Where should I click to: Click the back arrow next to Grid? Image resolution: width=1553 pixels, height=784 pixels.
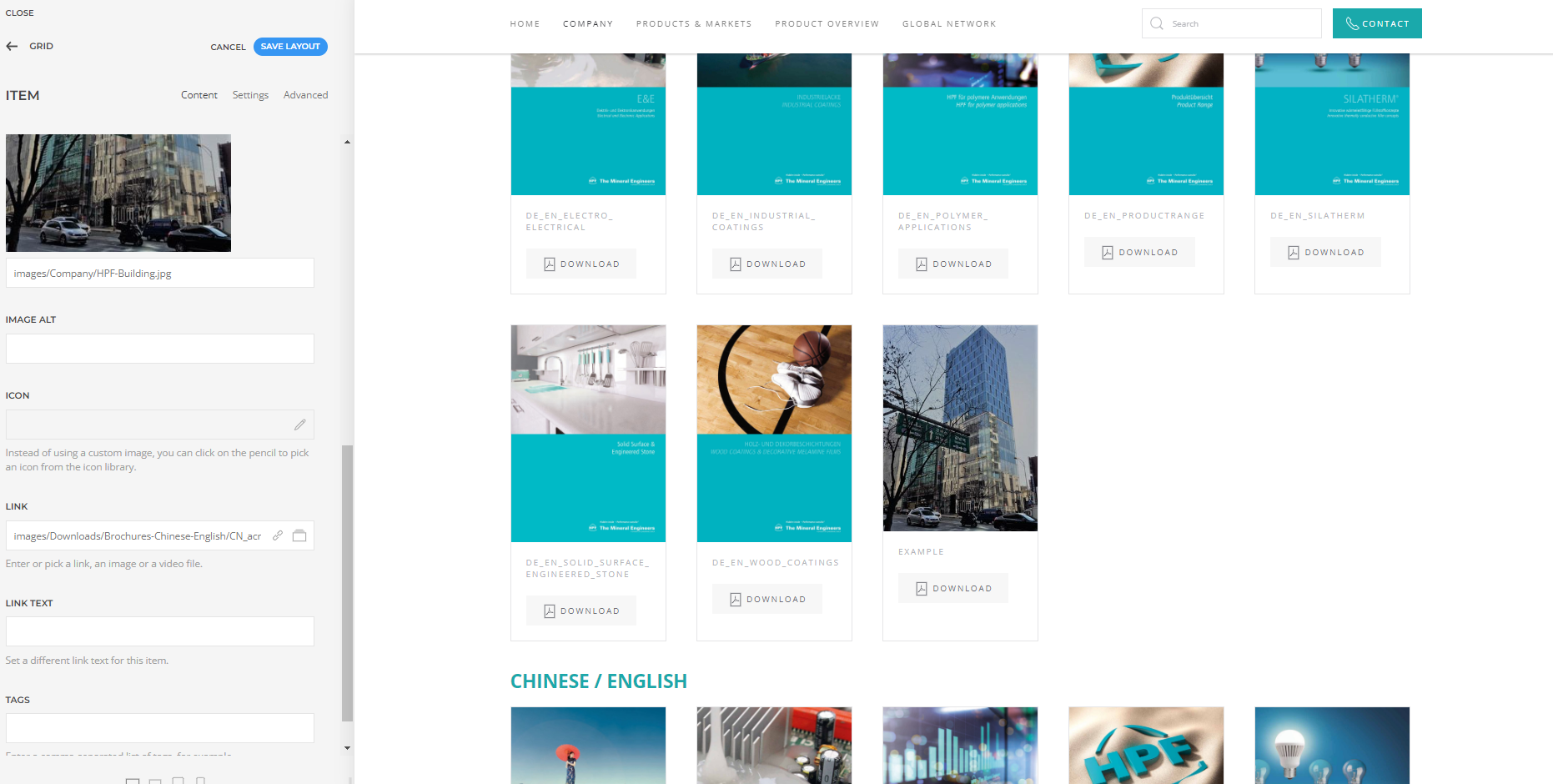12,47
